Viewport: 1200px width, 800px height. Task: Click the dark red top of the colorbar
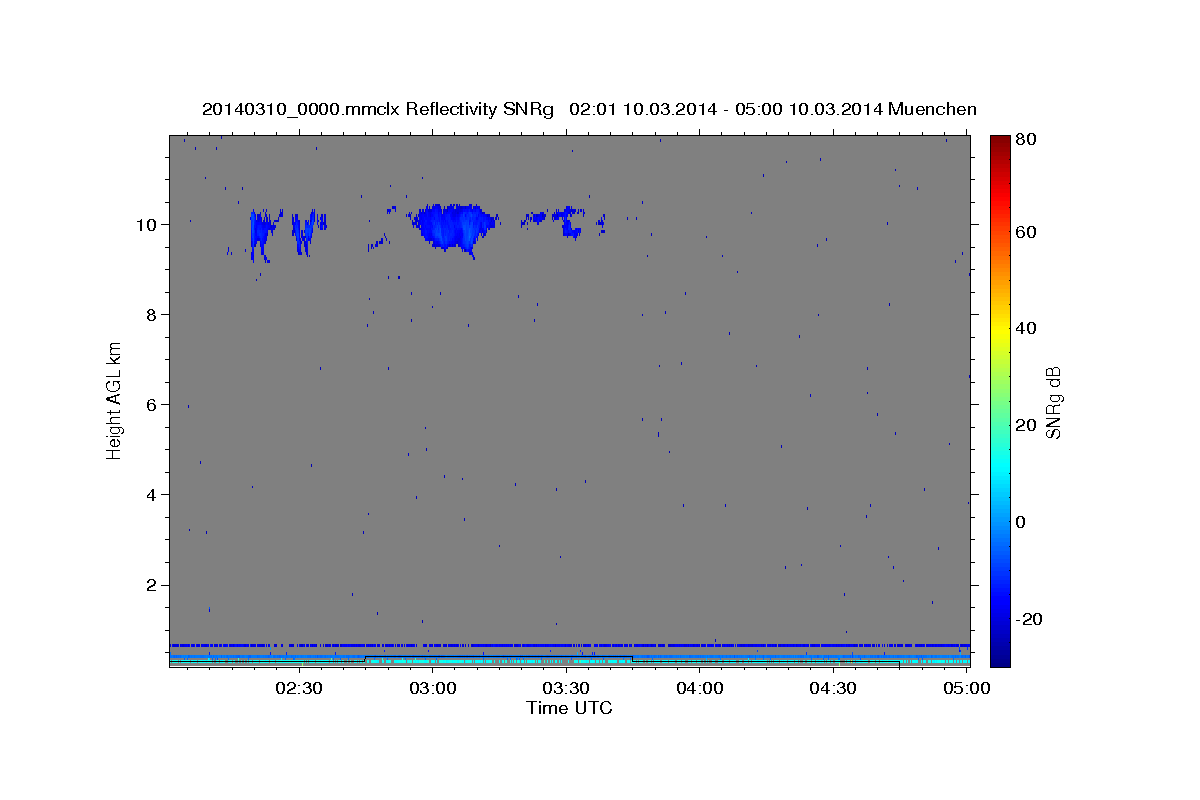[x=1000, y=142]
